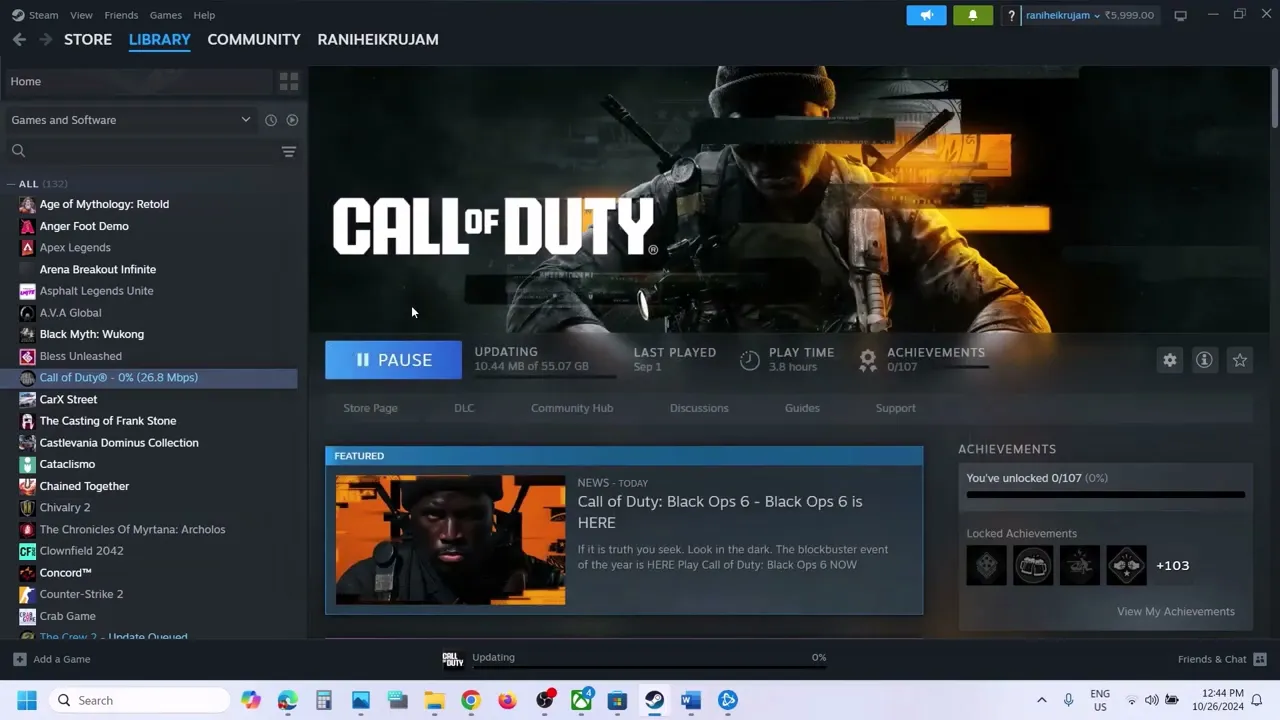This screenshot has width=1280, height=720.
Task: Open Games and Software dropdown
Action: coord(131,120)
